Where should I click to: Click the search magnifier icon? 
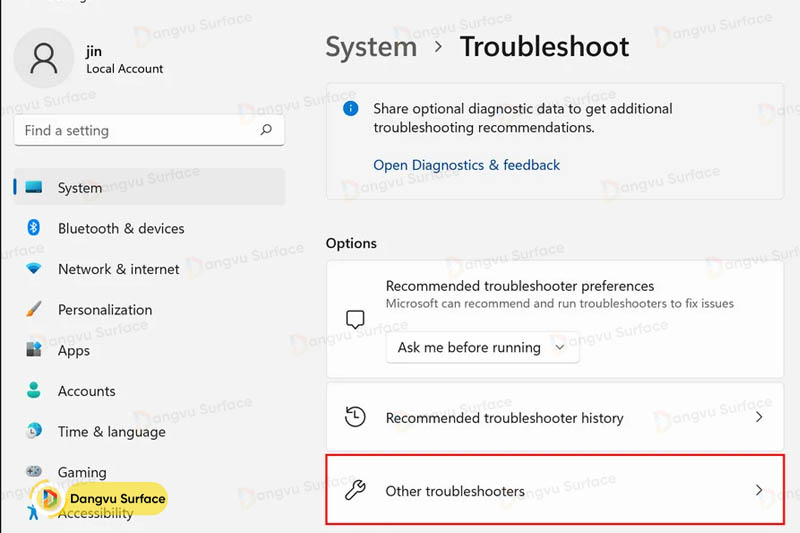click(x=266, y=130)
